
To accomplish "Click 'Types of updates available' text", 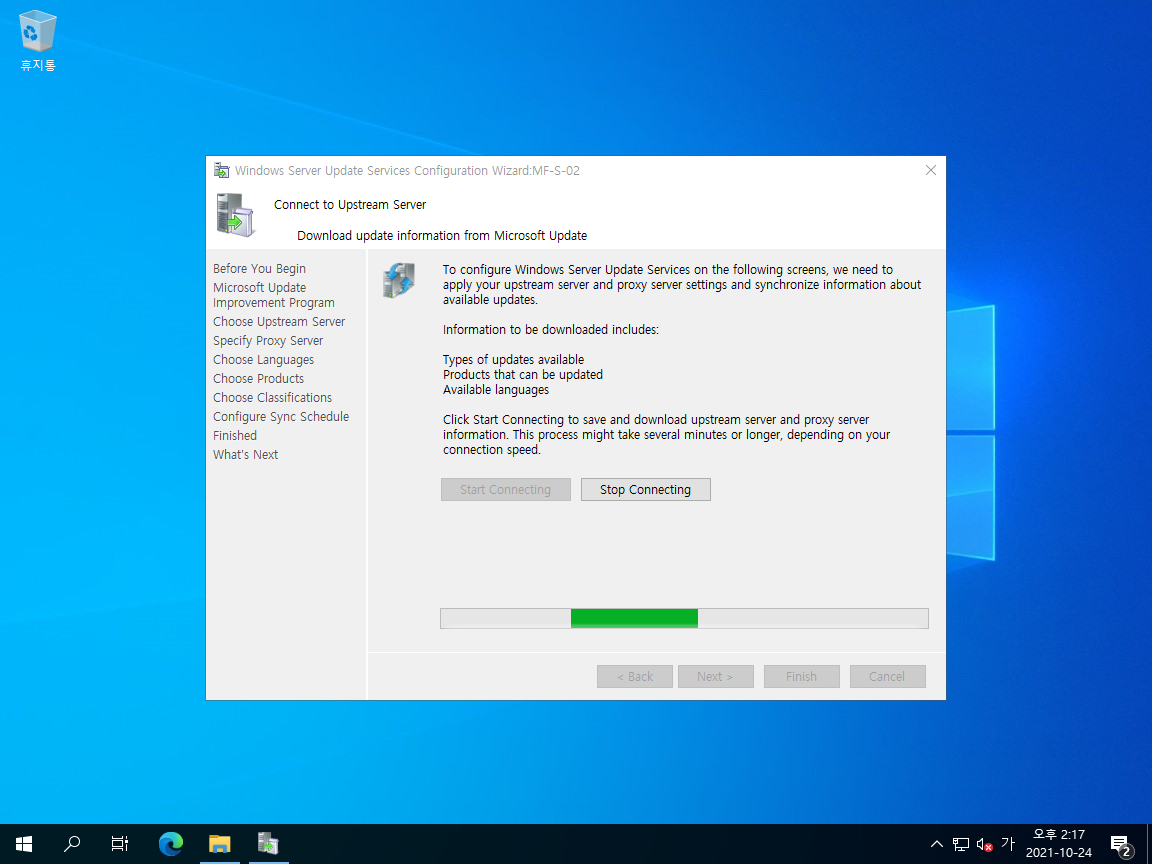I will 514,359.
